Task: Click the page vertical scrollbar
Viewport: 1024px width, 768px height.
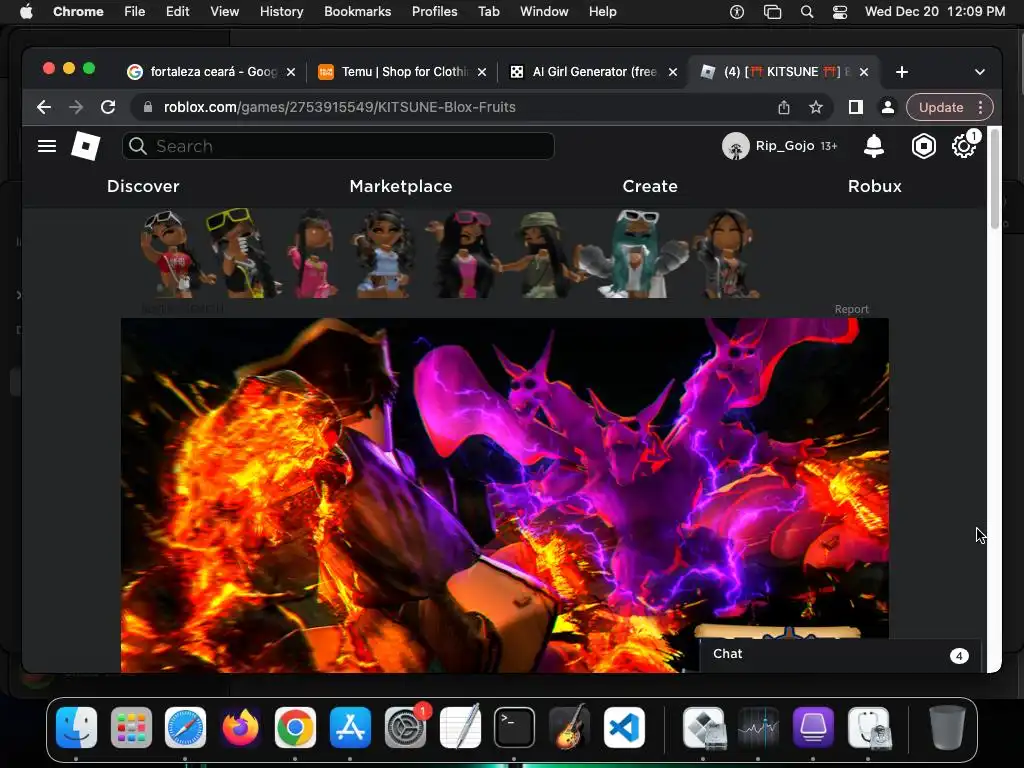Action: (x=995, y=178)
